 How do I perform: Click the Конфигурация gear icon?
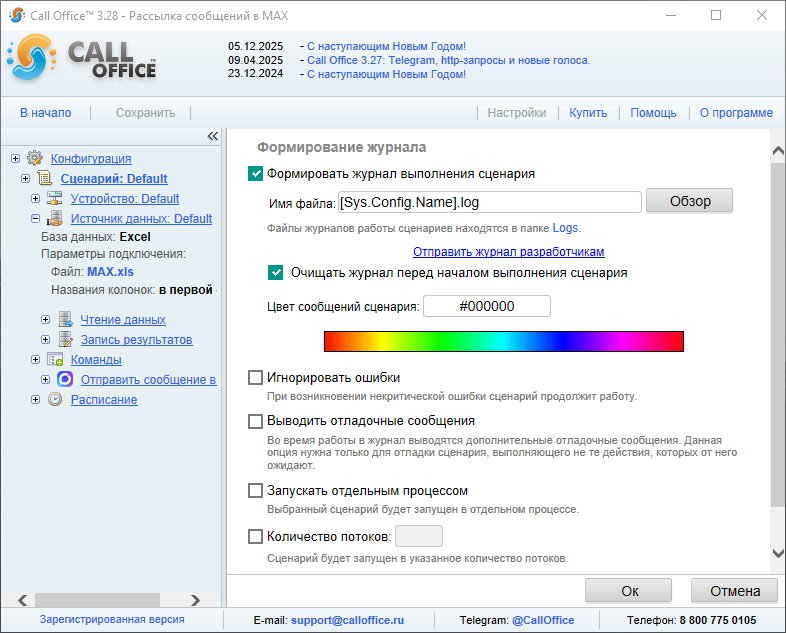click(35, 158)
